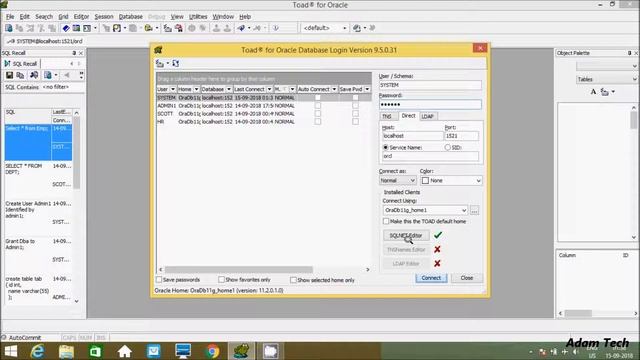640x360 pixels.
Task: Open Internet Explorer from the taskbar
Action: click(x=37, y=351)
